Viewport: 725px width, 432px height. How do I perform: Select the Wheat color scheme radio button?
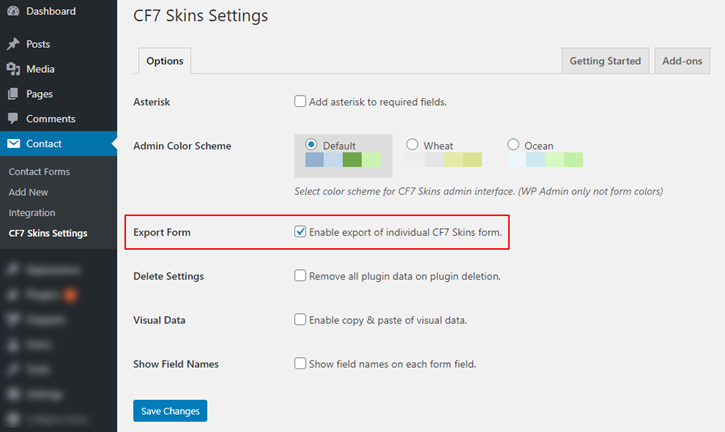[412, 145]
